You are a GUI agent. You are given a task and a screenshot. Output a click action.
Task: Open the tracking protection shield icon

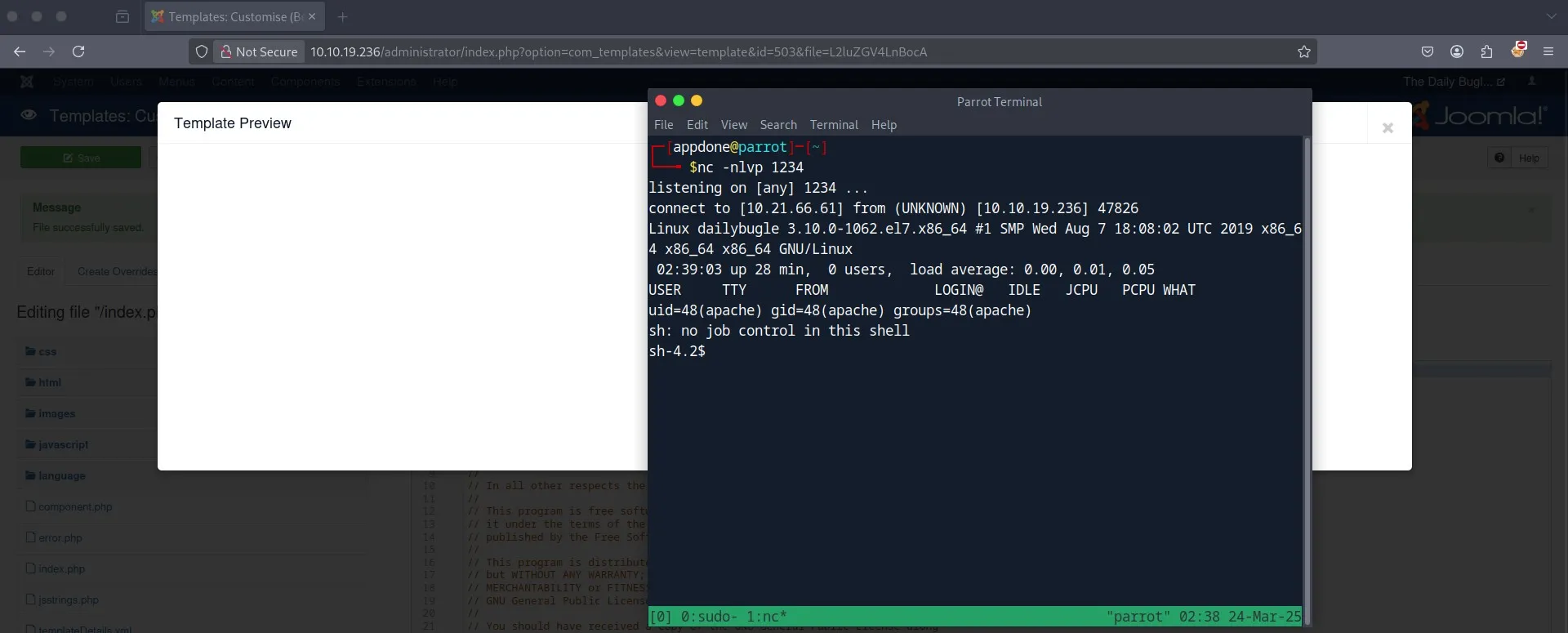[x=202, y=51]
